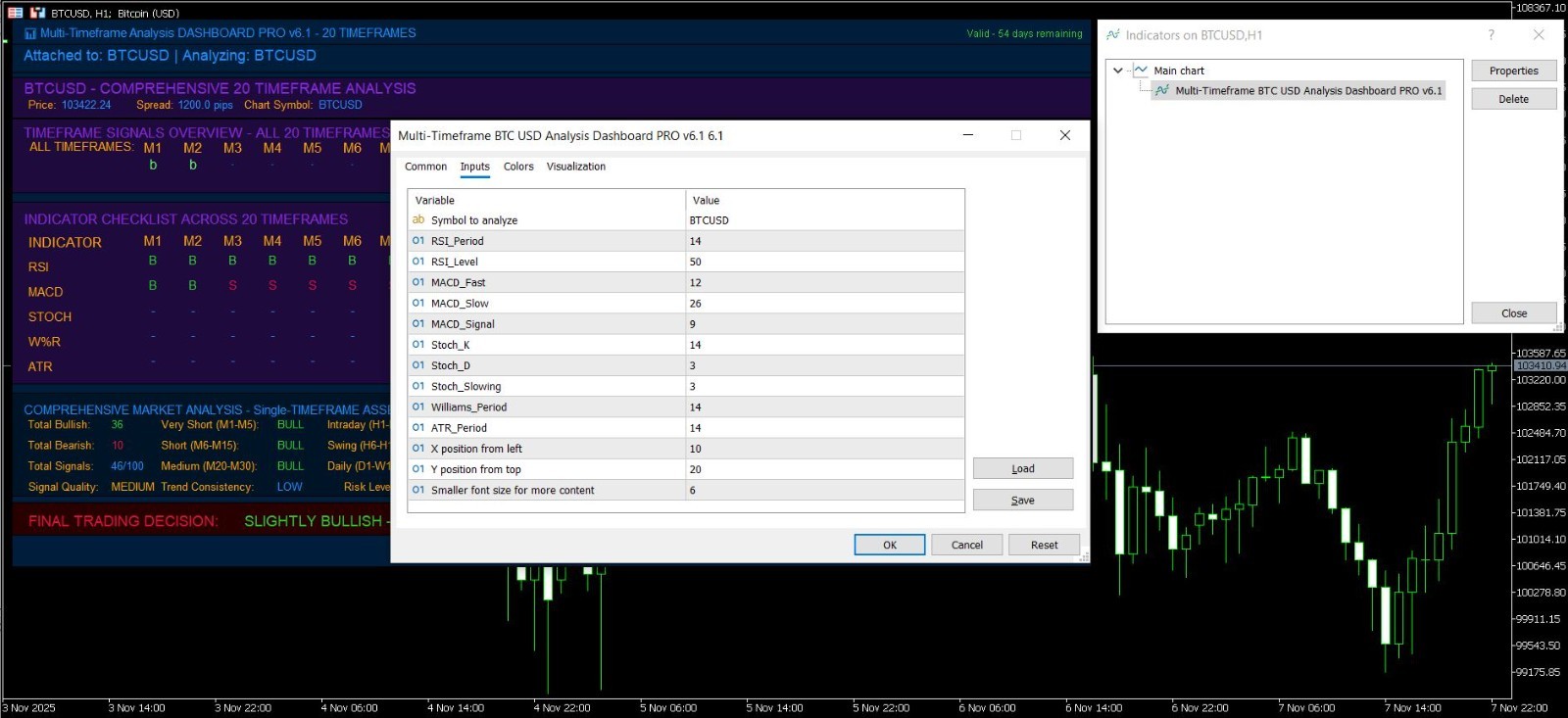Click the chart window icon in the title bar
The width and height of the screenshot is (1568, 718).
point(15,13)
